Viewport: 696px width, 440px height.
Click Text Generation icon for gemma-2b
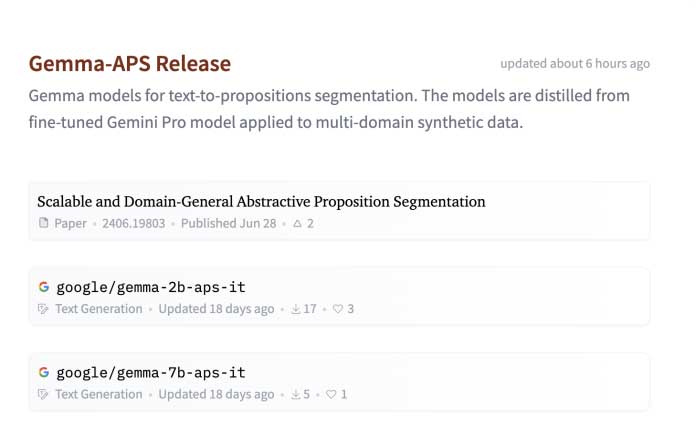43,309
